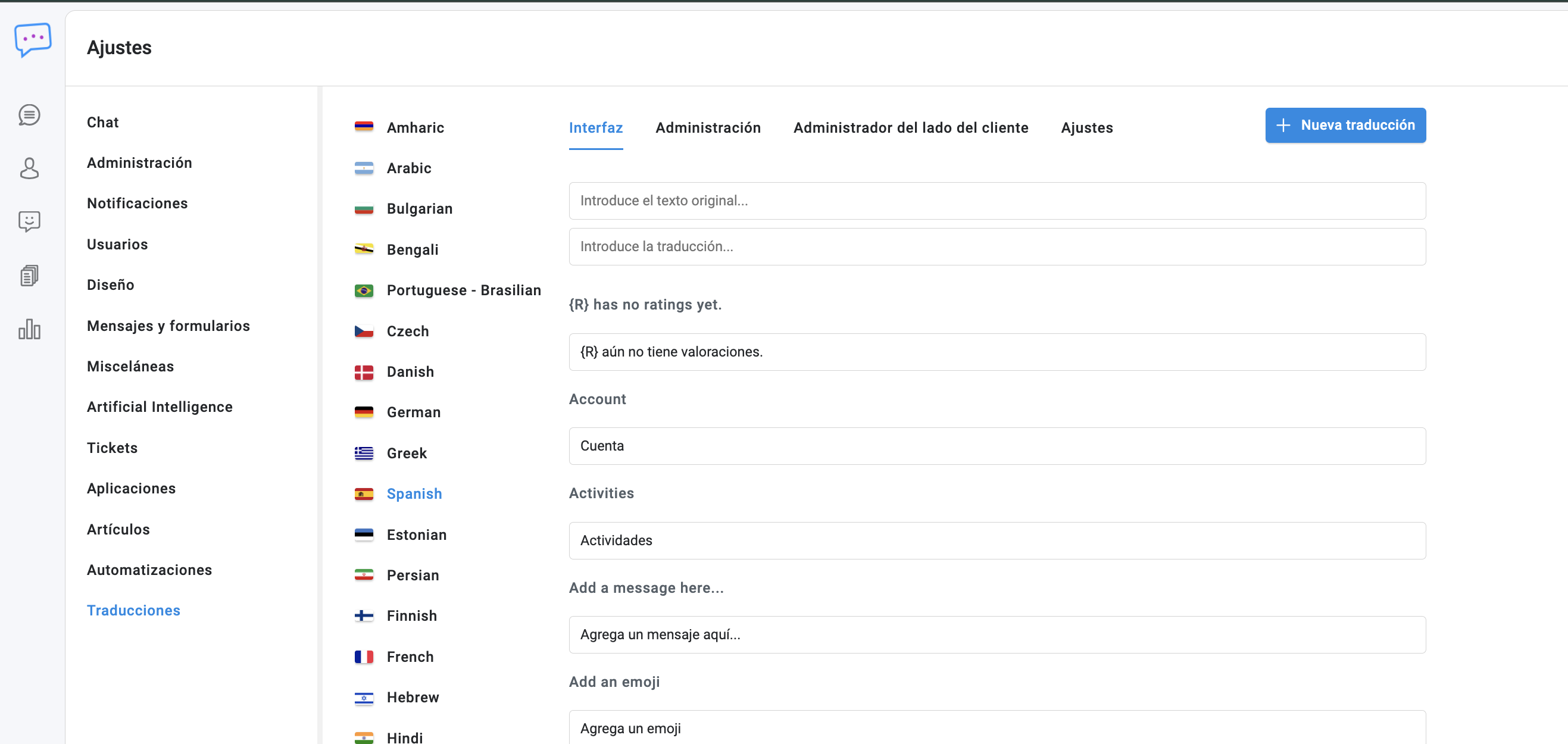The width and height of the screenshot is (1568, 744).
Task: Open the chatbot smiley icon in sidebar
Action: tap(29, 221)
